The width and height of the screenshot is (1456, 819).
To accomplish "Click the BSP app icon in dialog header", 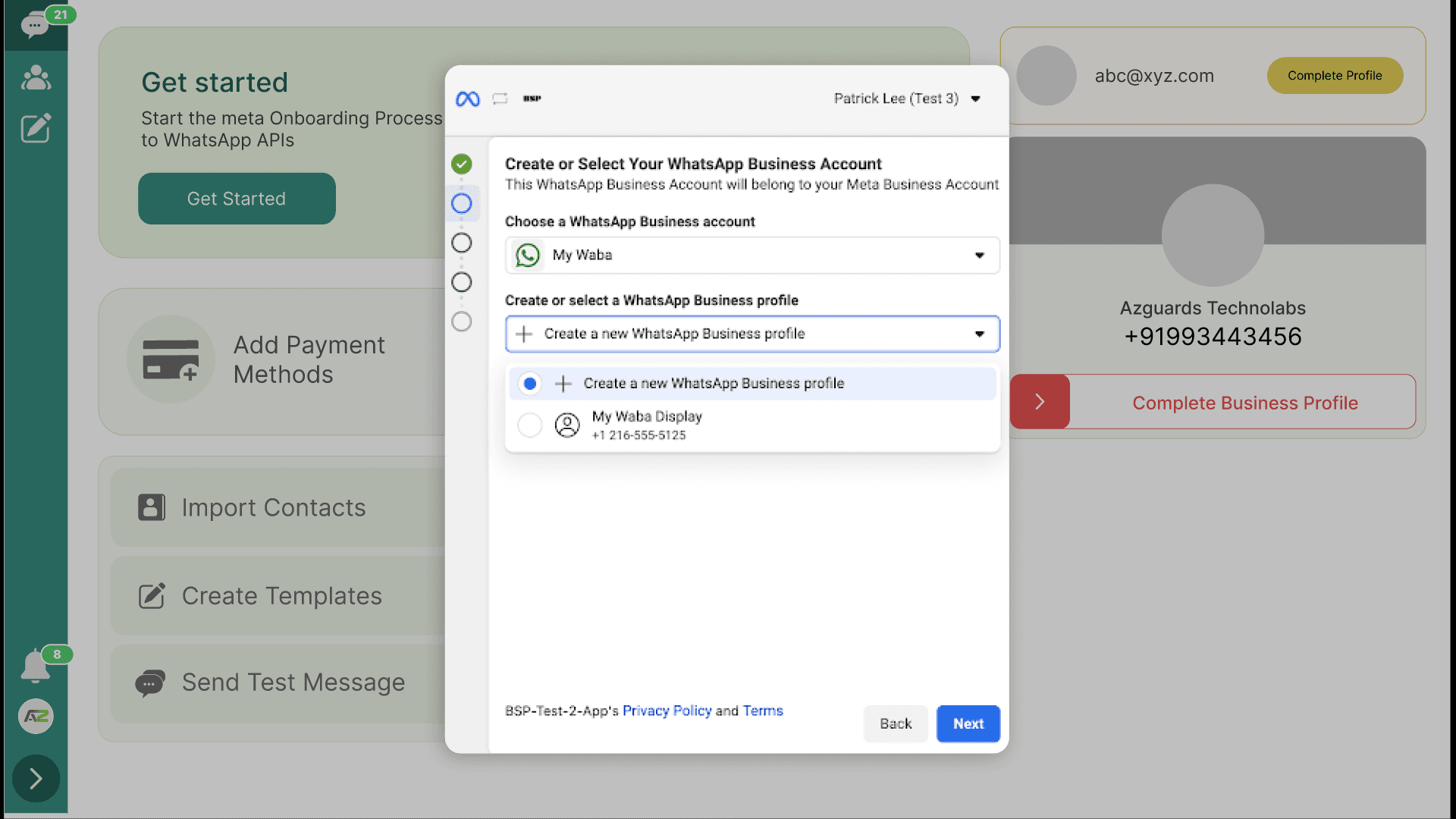I will coord(532,99).
